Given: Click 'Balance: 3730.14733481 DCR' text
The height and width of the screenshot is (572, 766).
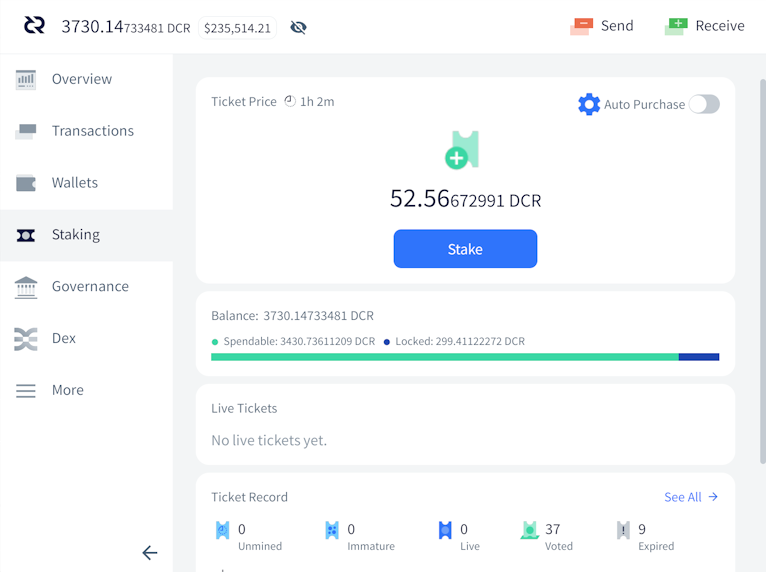Looking at the screenshot, I should [x=292, y=316].
